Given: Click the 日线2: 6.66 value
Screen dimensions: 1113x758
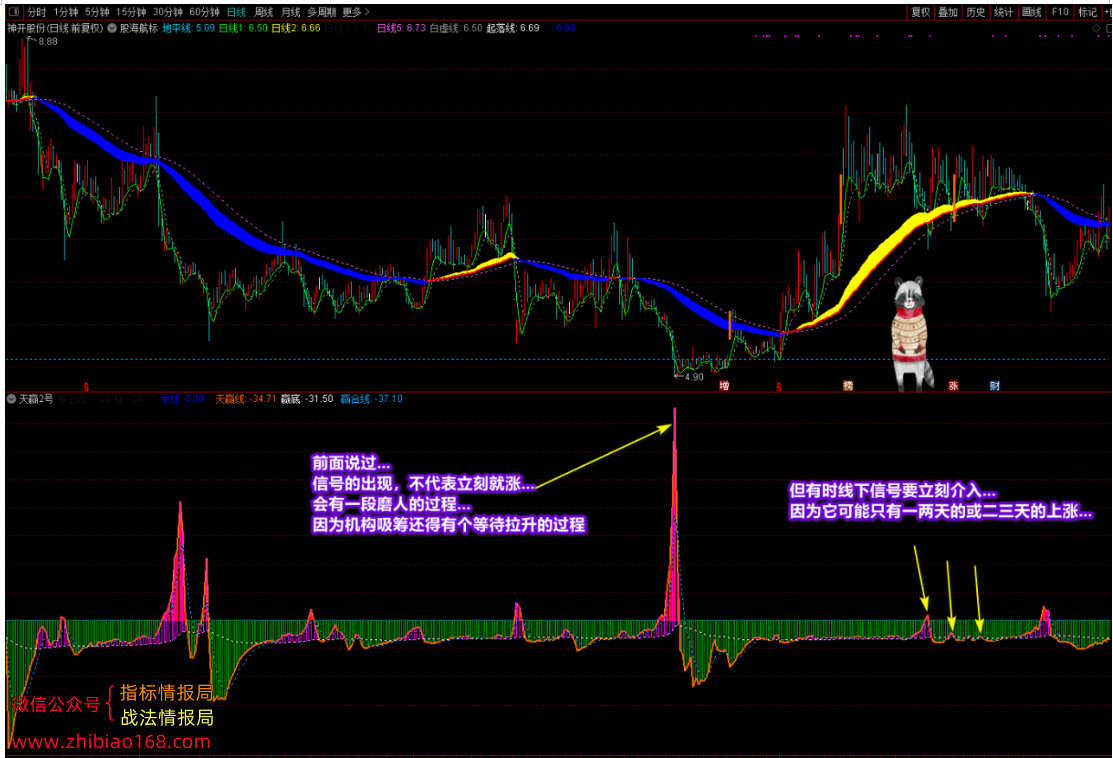Looking at the screenshot, I should click(x=296, y=28).
